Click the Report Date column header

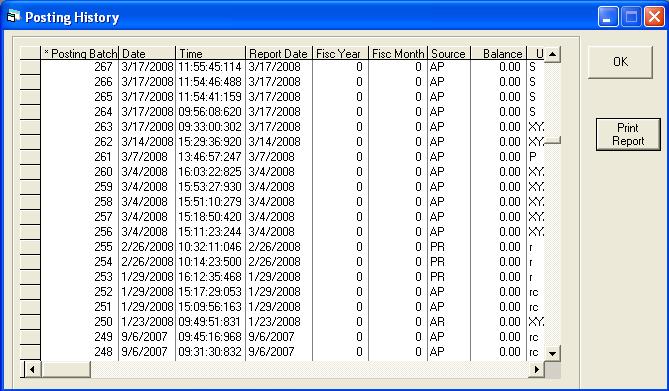(x=279, y=53)
